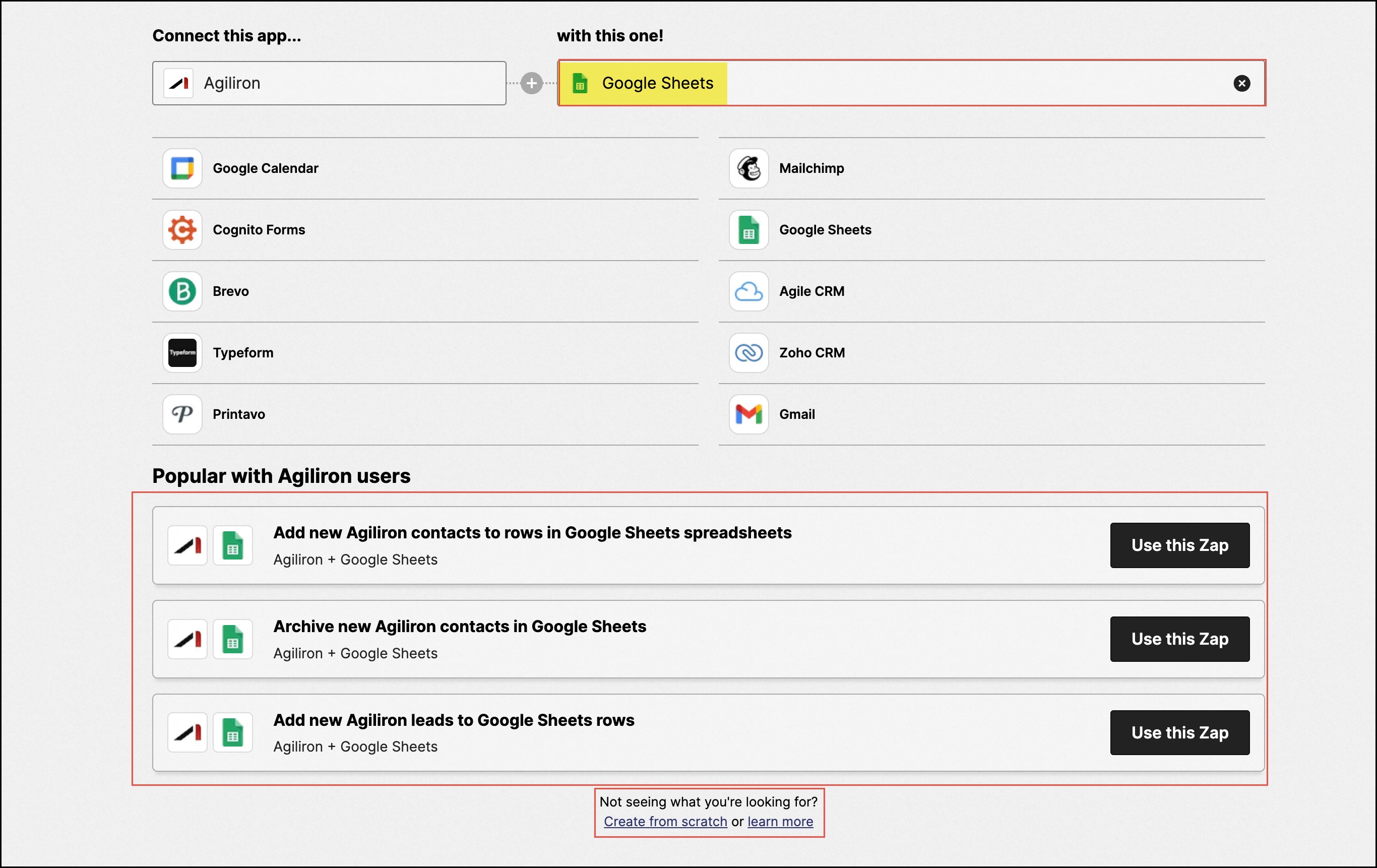Use the Add new Agiliron leads Zap
The image size is (1377, 868).
coord(1179,732)
